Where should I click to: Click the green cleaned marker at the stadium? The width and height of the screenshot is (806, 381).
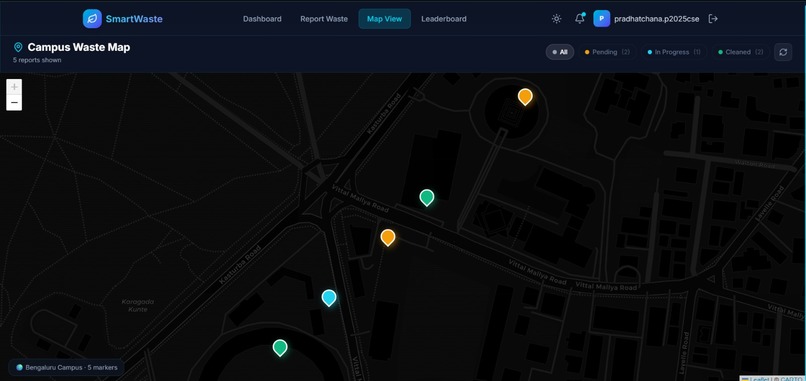pyautogui.click(x=280, y=348)
